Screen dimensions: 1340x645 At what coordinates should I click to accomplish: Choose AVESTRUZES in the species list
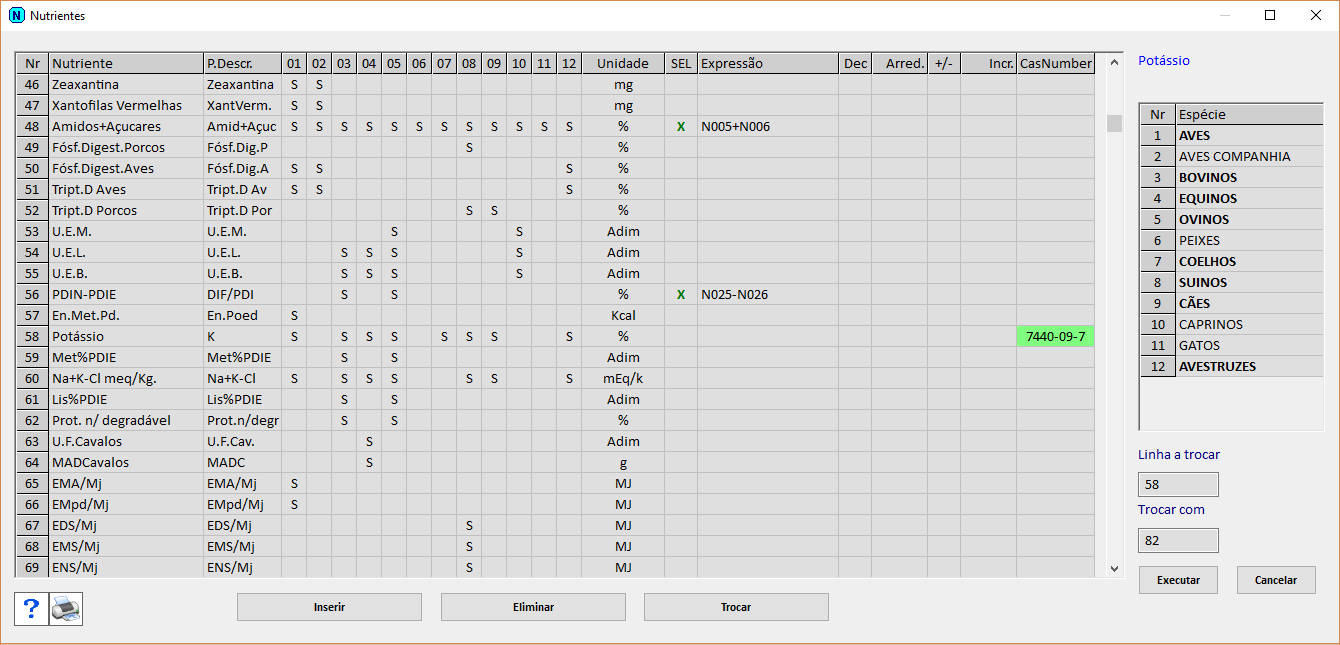[x=1217, y=367]
